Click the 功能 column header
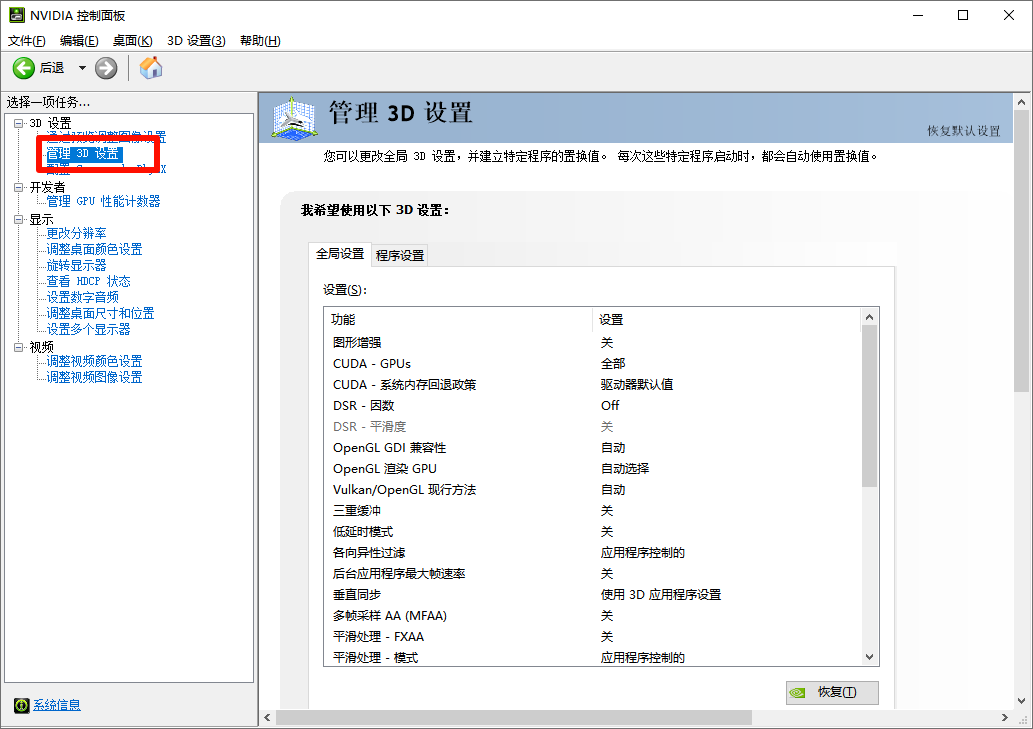Image resolution: width=1033 pixels, height=729 pixels. 459,319
